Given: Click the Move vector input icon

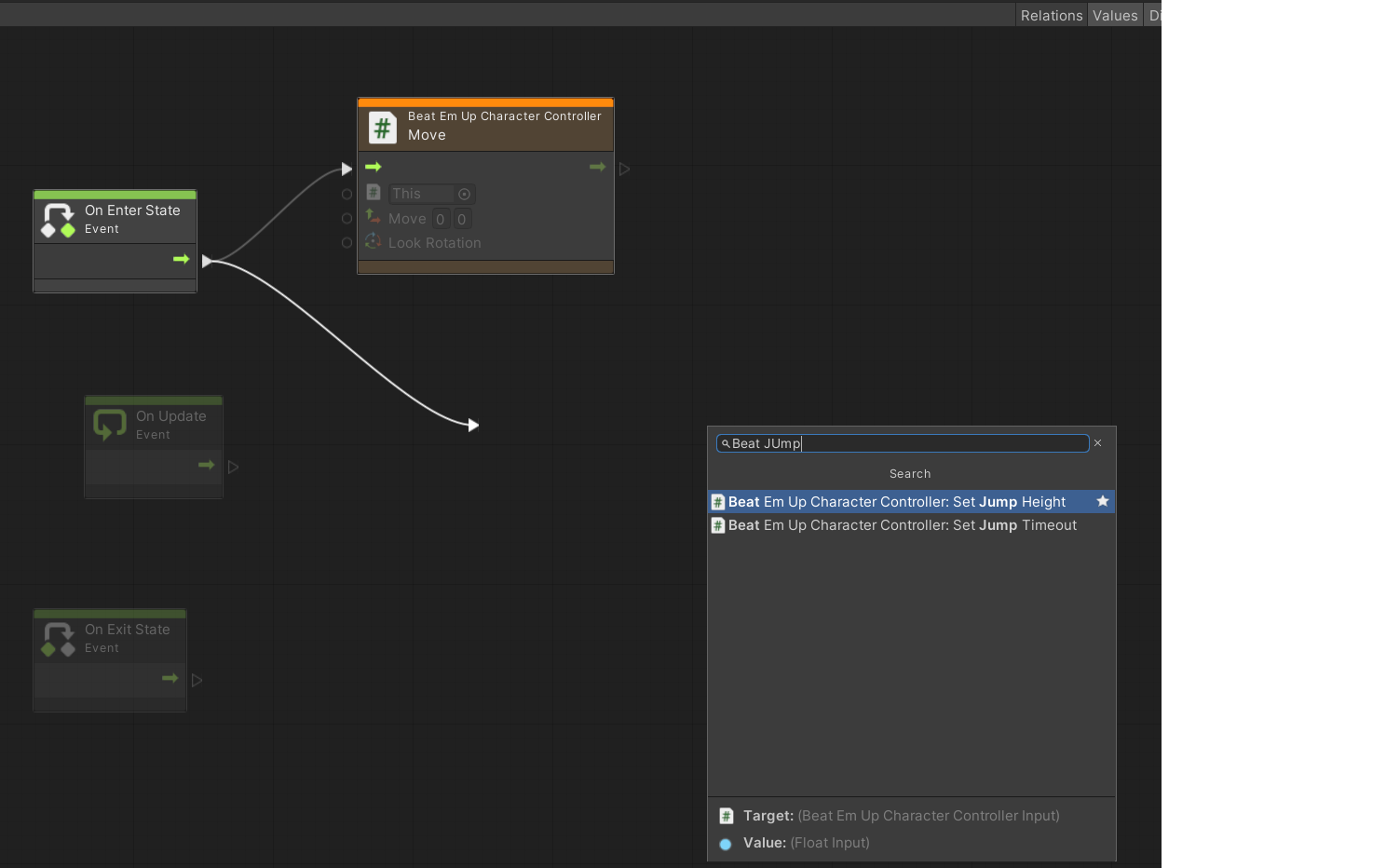Looking at the screenshot, I should [373, 218].
